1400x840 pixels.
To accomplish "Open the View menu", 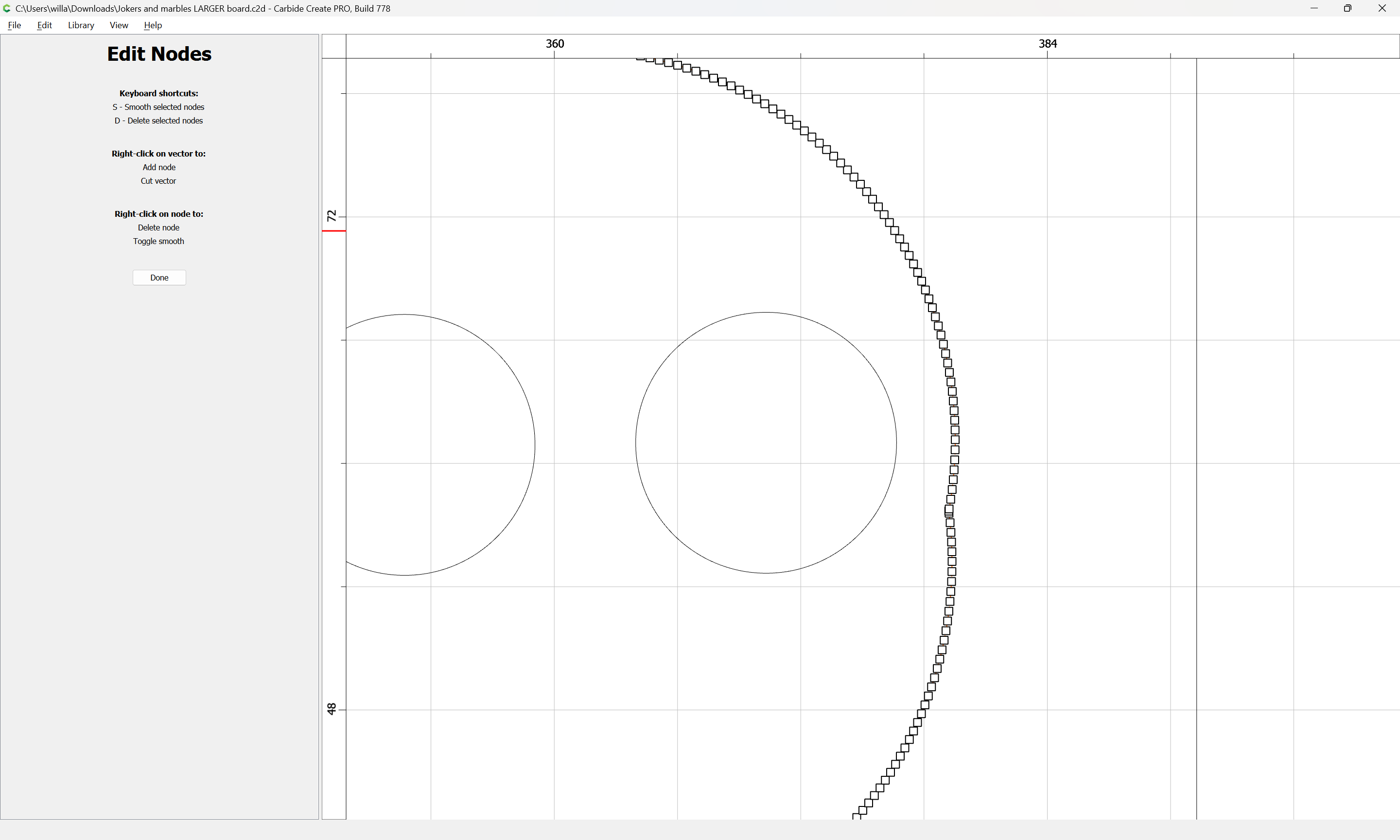I will 119,25.
